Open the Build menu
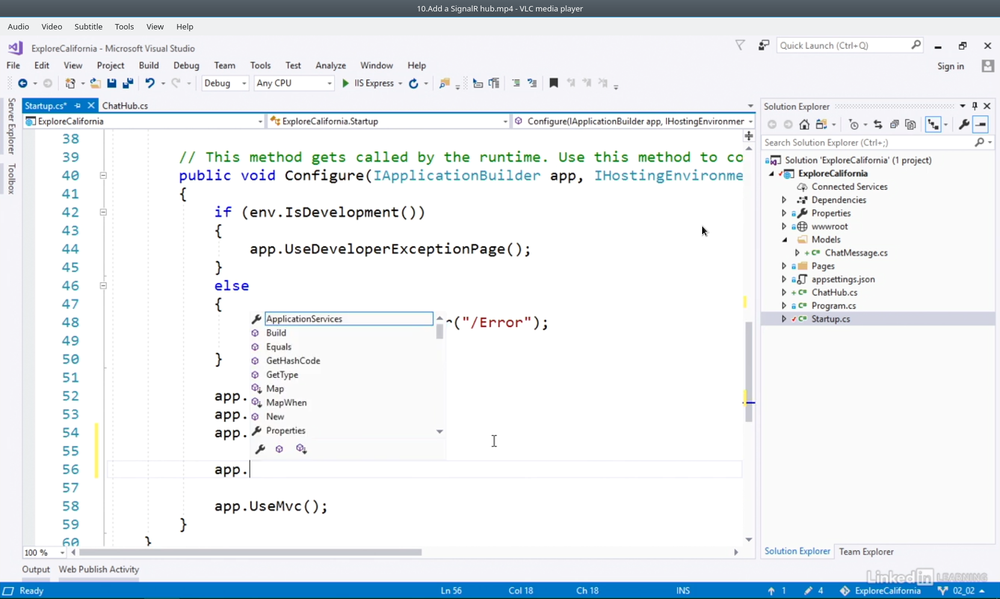This screenshot has height=599, width=1000. pos(149,66)
